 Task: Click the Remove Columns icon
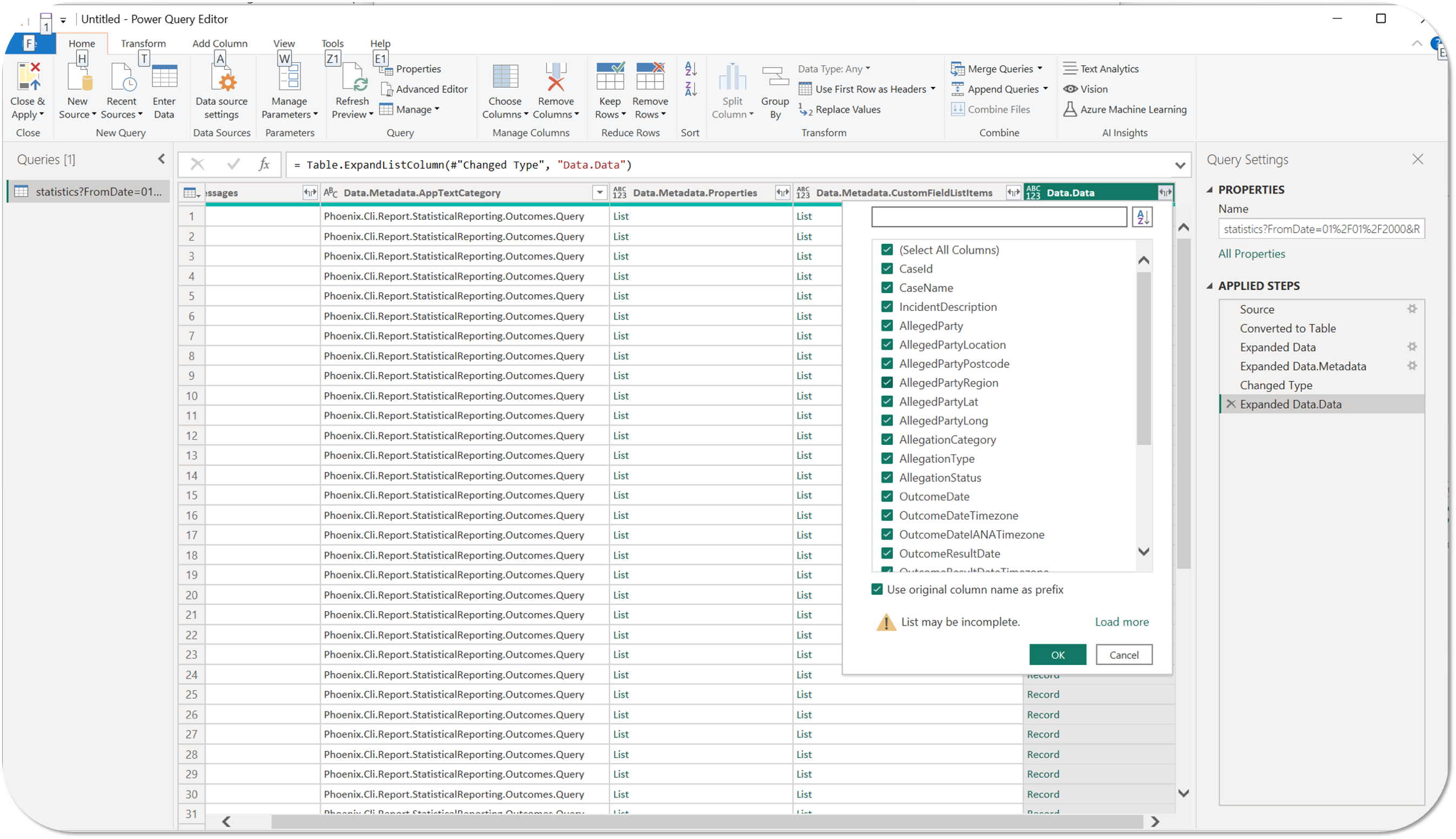(x=555, y=78)
